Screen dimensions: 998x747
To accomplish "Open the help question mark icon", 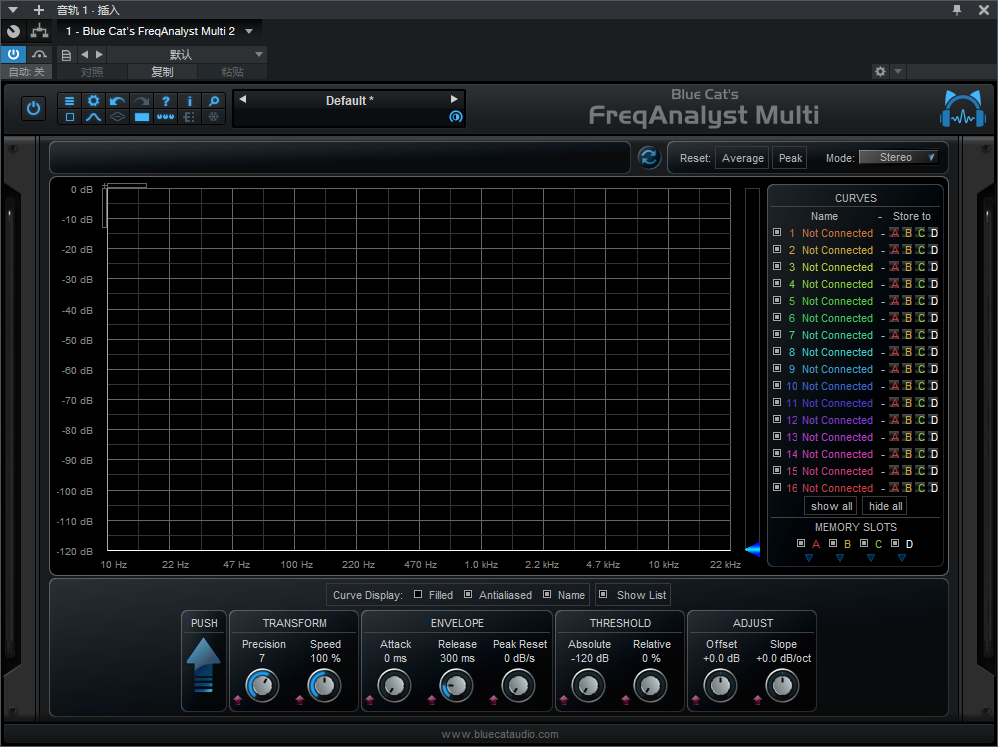I will [165, 101].
